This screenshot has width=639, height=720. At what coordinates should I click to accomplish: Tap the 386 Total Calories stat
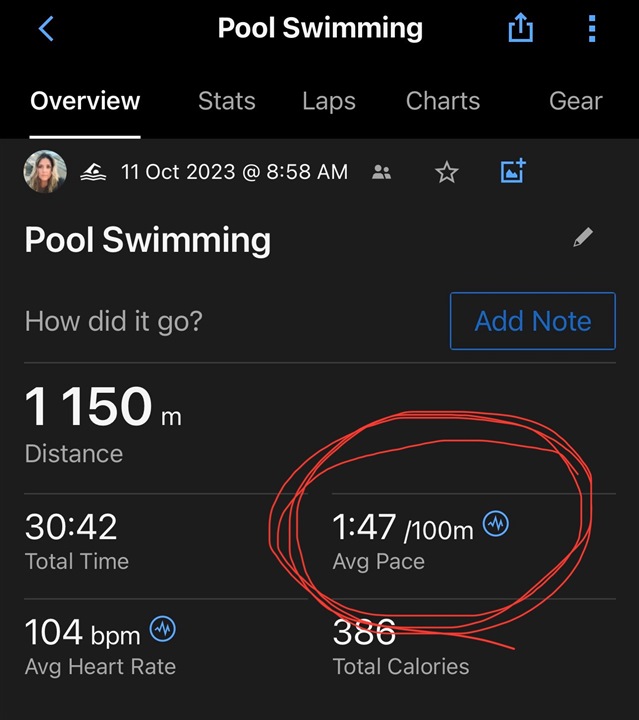[x=401, y=647]
